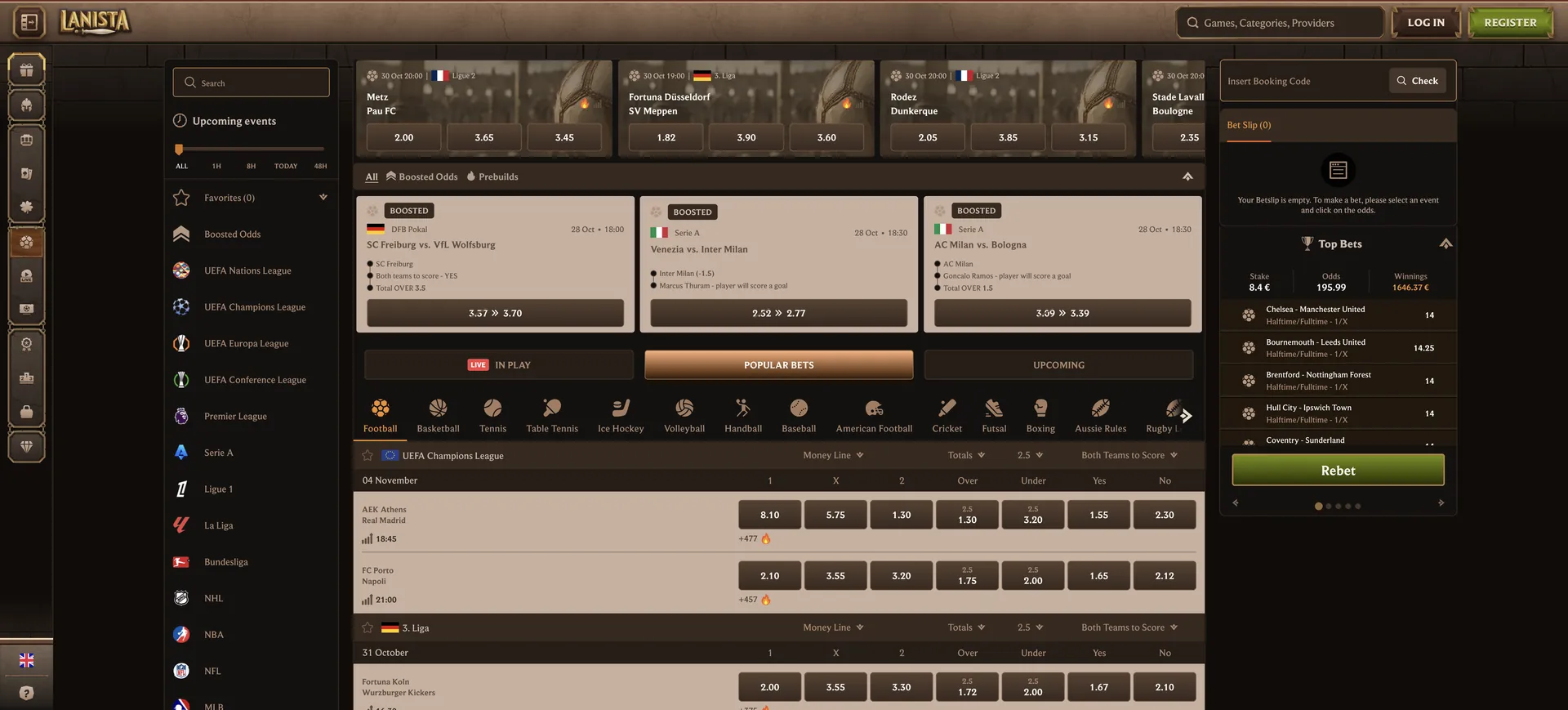
Task: Open the live play icon in sidebar
Action: coord(26,275)
